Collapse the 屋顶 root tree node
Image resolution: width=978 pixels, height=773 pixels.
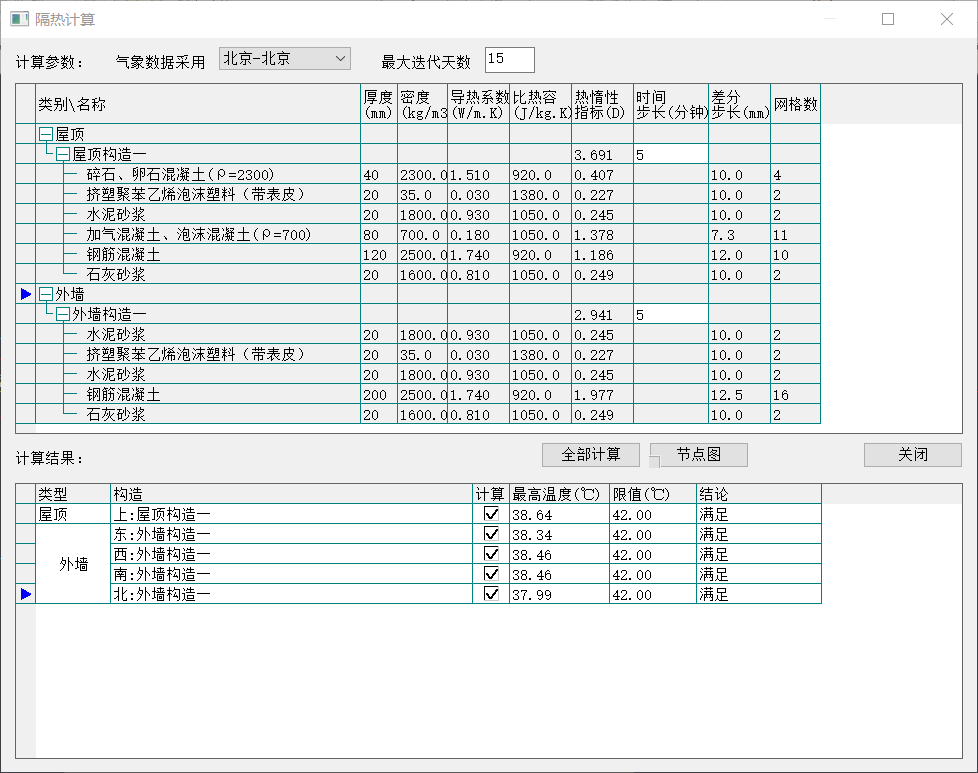pyautogui.click(x=45, y=135)
